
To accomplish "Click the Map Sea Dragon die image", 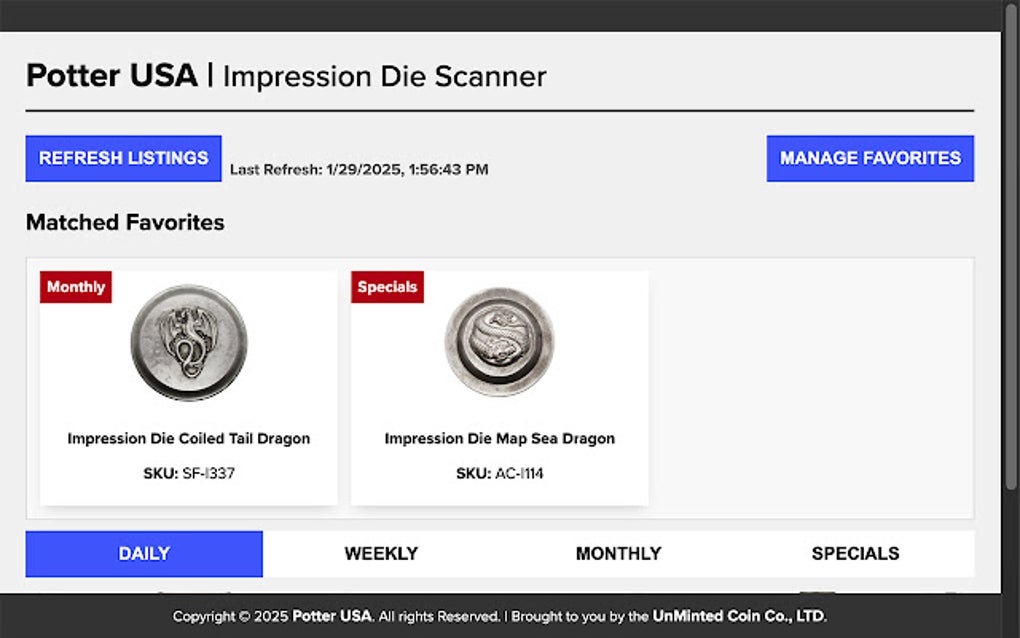I will tap(500, 344).
